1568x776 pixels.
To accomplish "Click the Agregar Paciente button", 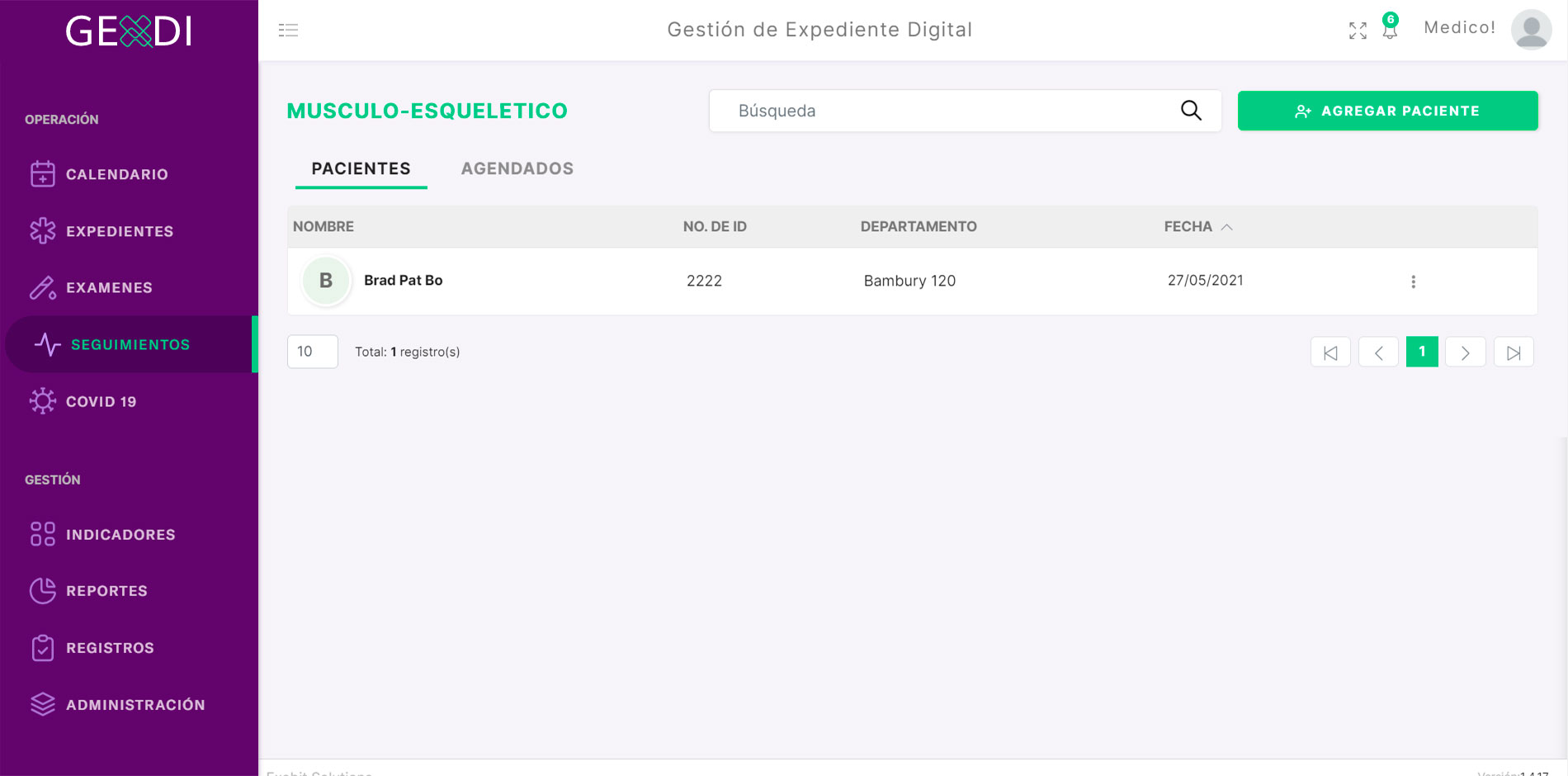I will tap(1387, 111).
